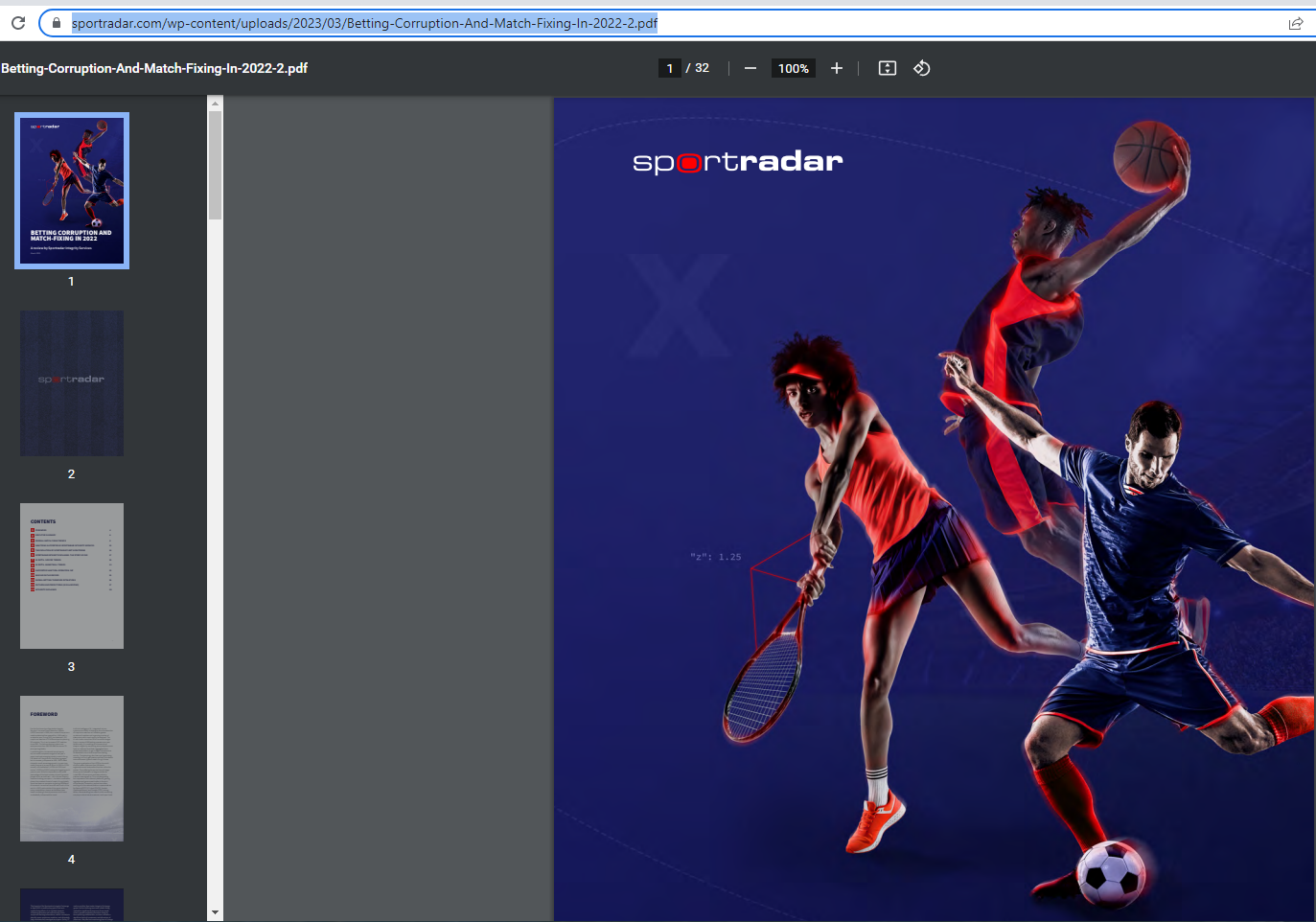Click the fit to page icon
This screenshot has height=922, width=1316.
click(888, 68)
